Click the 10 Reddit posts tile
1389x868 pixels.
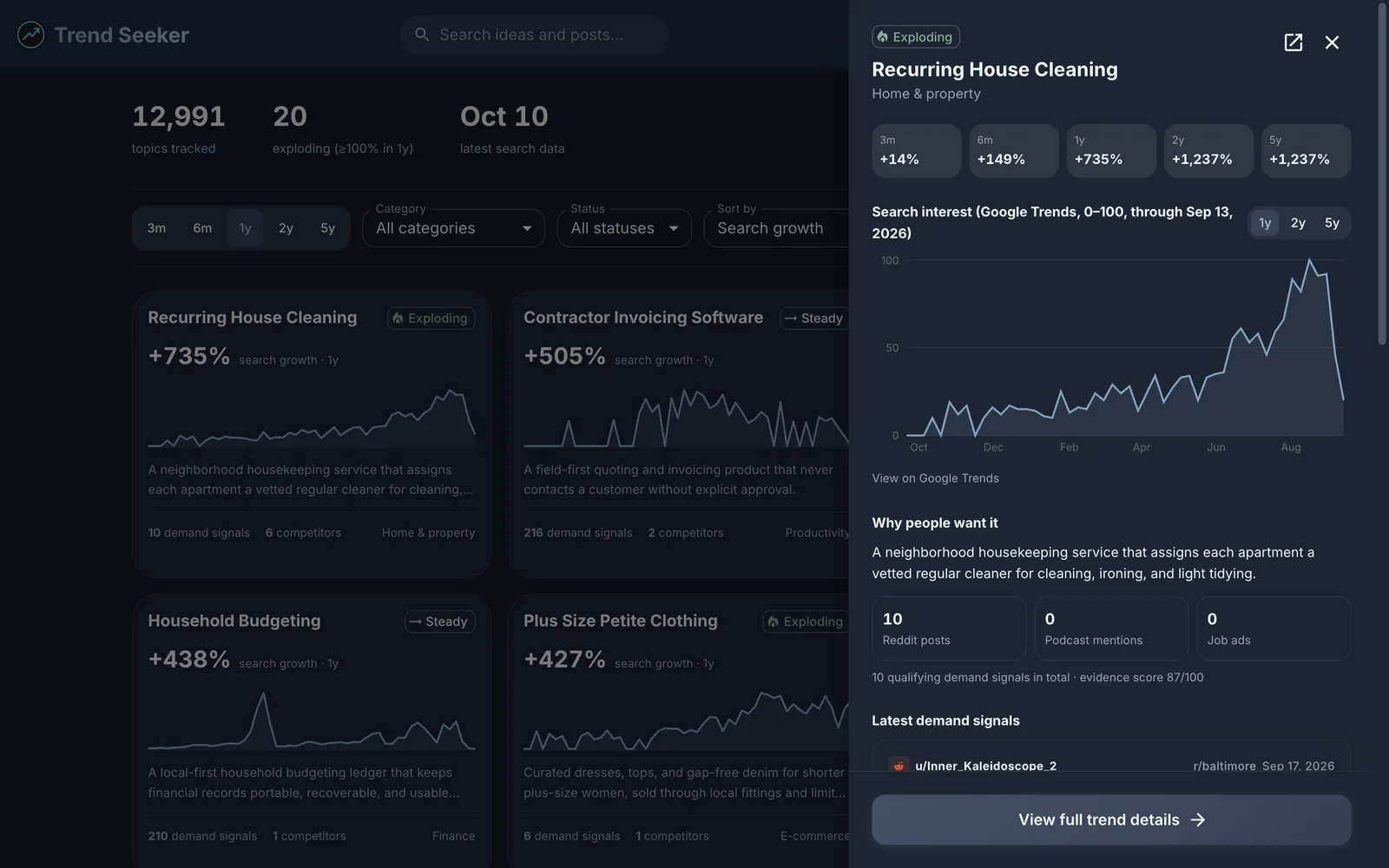pyautogui.click(x=949, y=628)
